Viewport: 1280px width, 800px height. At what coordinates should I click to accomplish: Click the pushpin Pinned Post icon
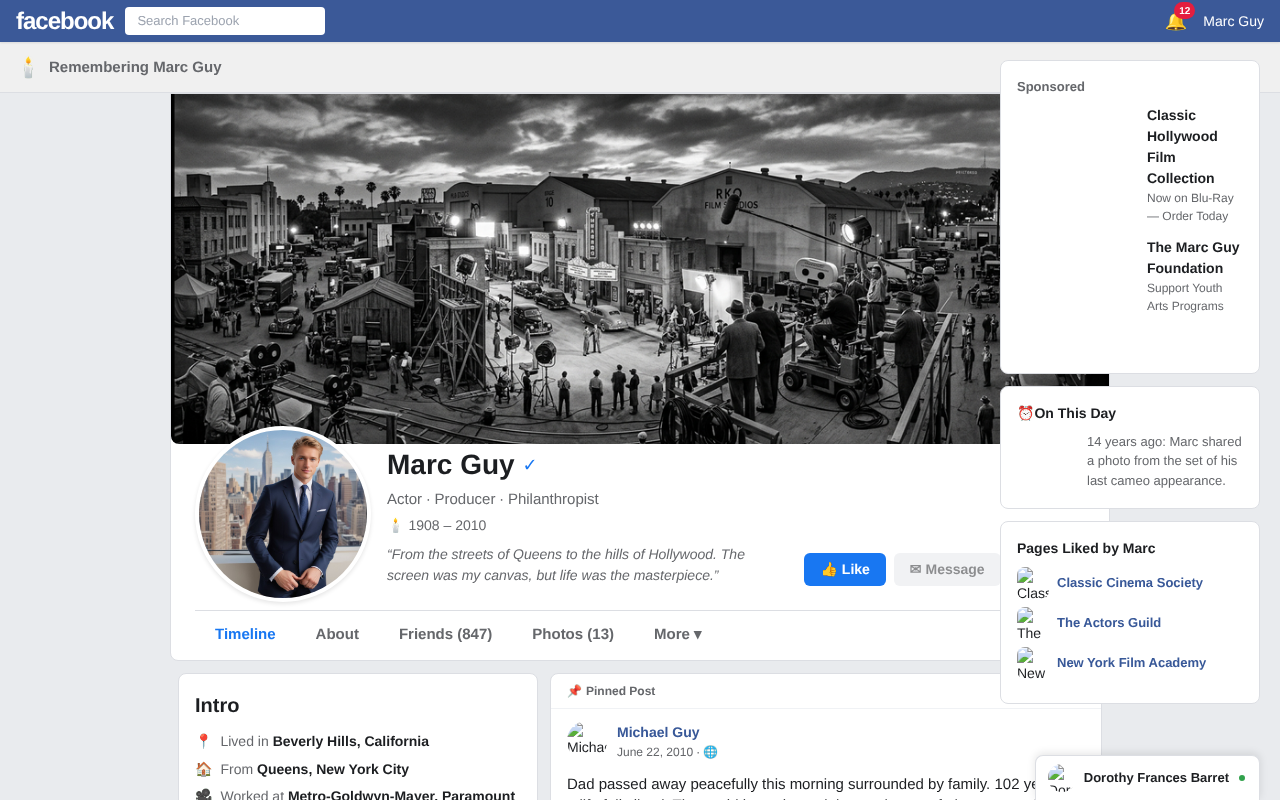574,691
